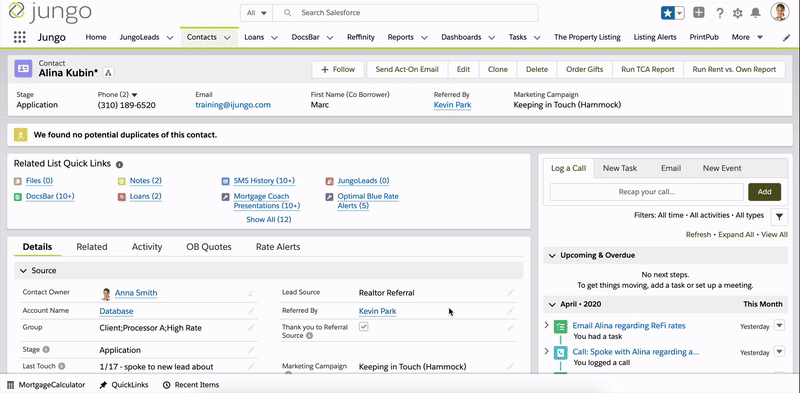Screen dimensions: 800x393
Task: Switch to the Rate Alerts tab
Action: [278, 247]
